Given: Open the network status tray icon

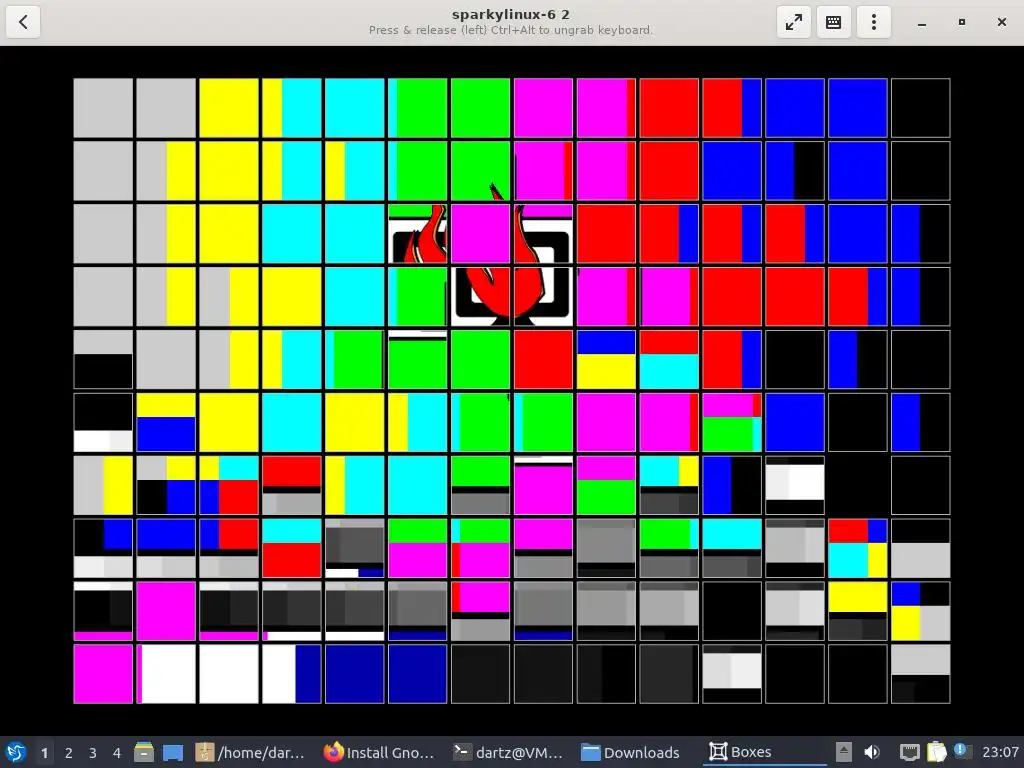Looking at the screenshot, I should tap(909, 752).
